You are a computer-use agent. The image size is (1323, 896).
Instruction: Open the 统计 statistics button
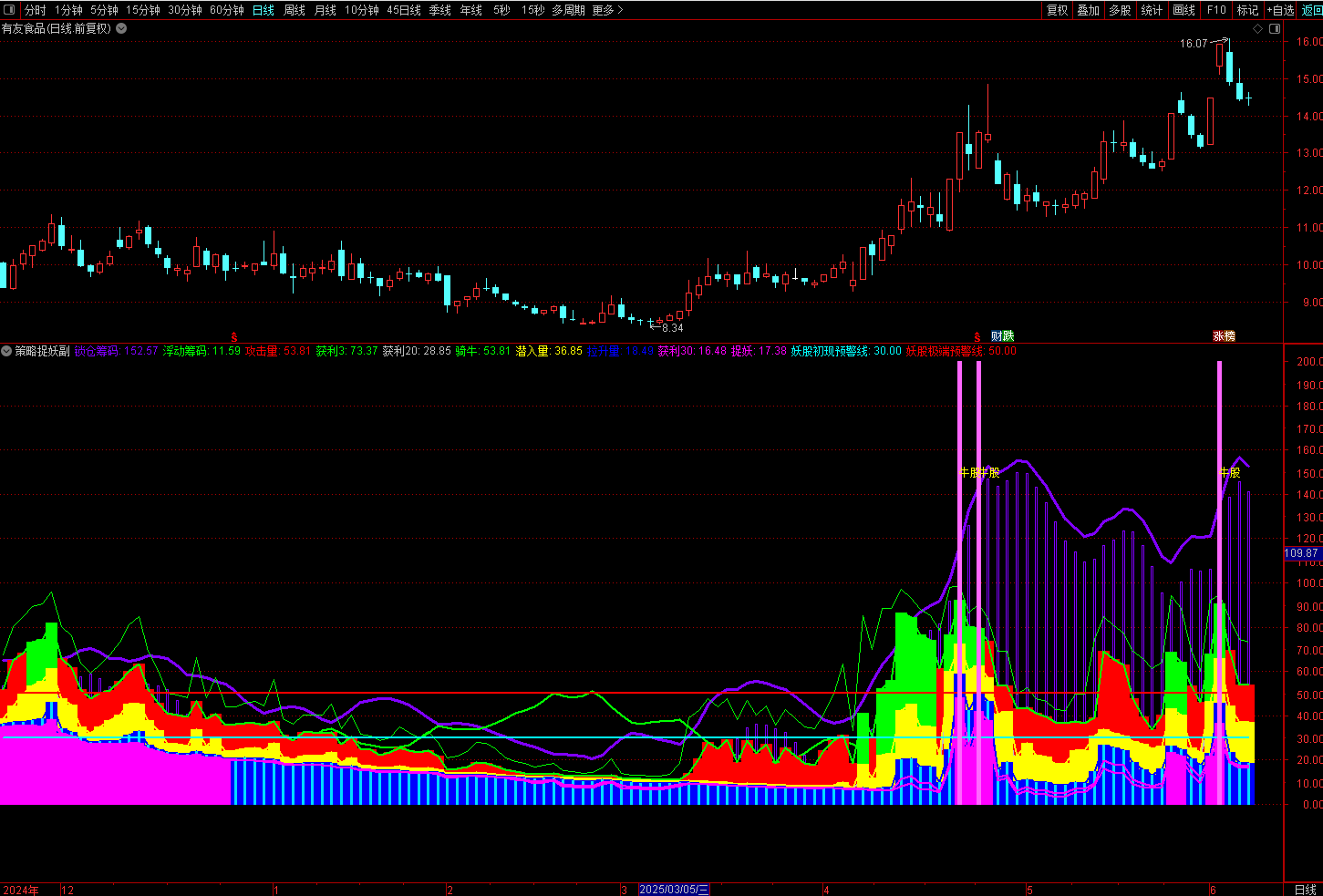click(x=1152, y=10)
